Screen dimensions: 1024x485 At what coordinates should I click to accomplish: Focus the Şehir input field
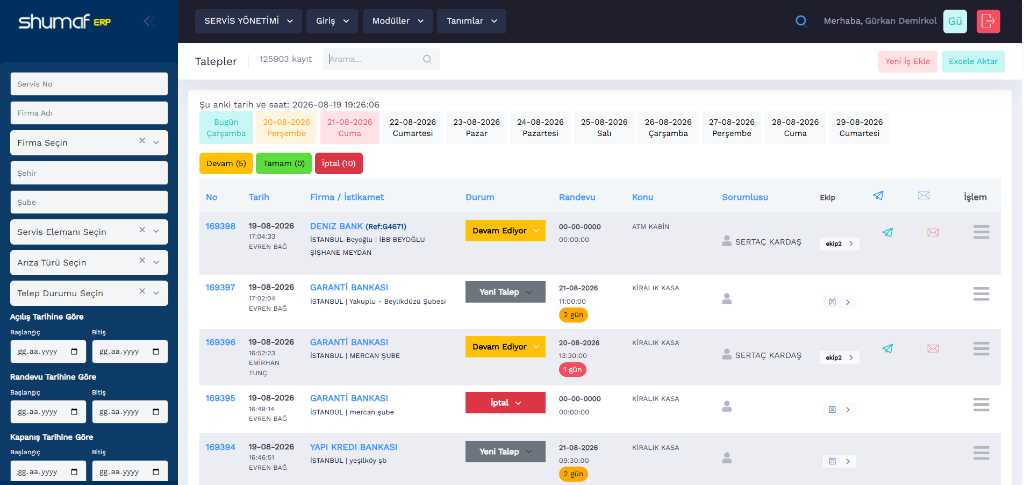89,172
